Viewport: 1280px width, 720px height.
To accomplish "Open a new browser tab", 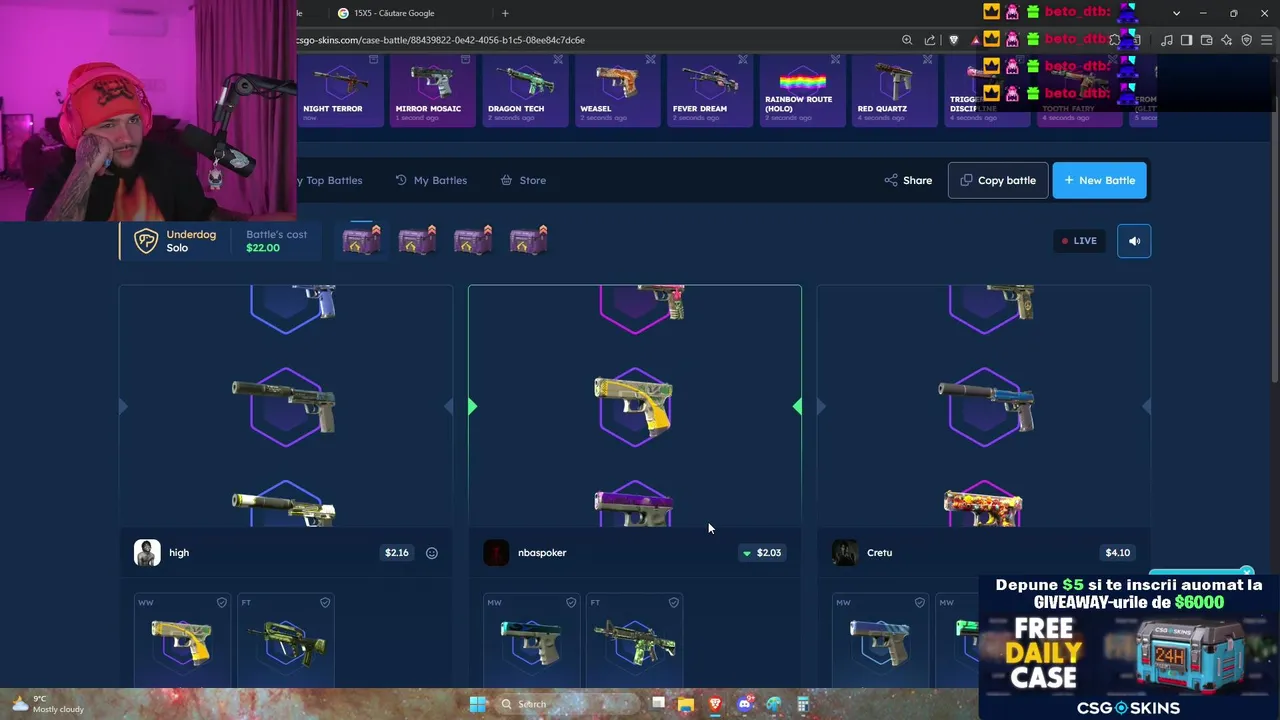I will [x=505, y=13].
